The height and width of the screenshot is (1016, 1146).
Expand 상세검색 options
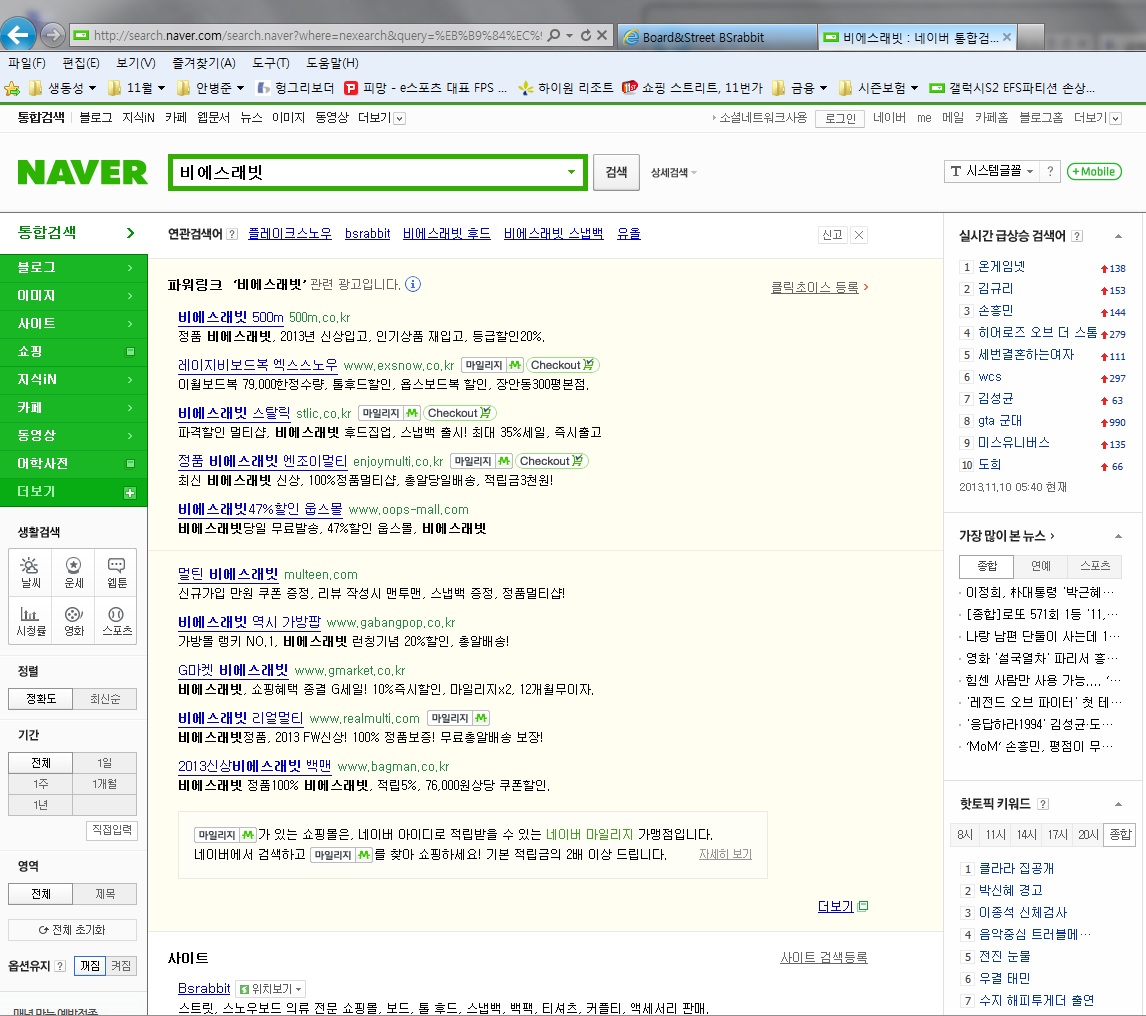pyautogui.click(x=673, y=173)
